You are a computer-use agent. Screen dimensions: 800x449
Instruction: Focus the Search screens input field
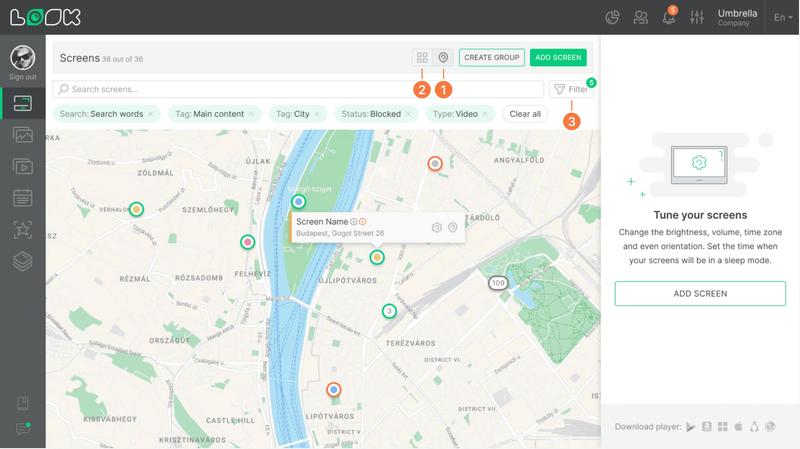point(298,89)
